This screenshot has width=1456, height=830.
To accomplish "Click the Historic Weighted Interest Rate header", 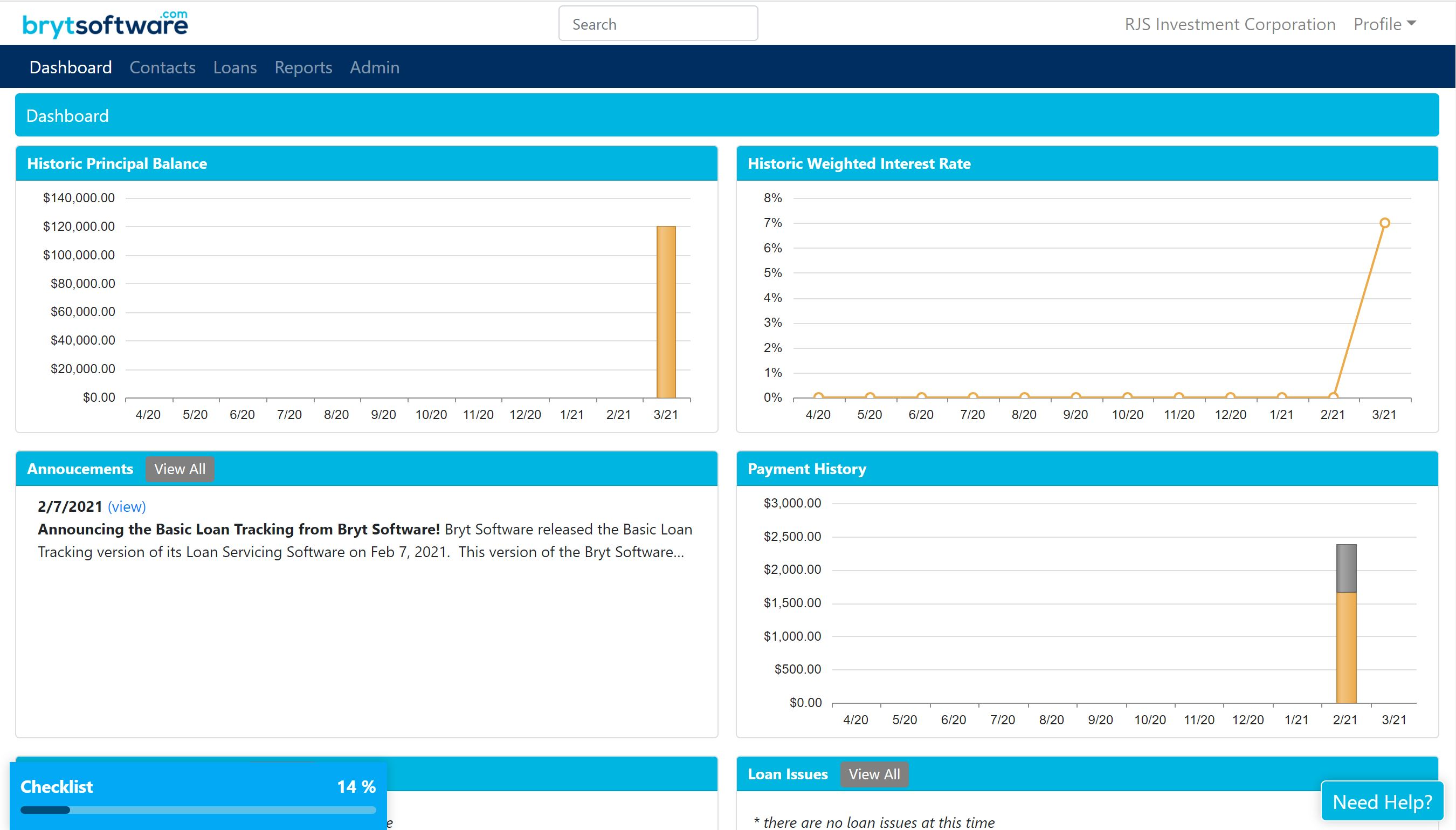I will tap(859, 163).
